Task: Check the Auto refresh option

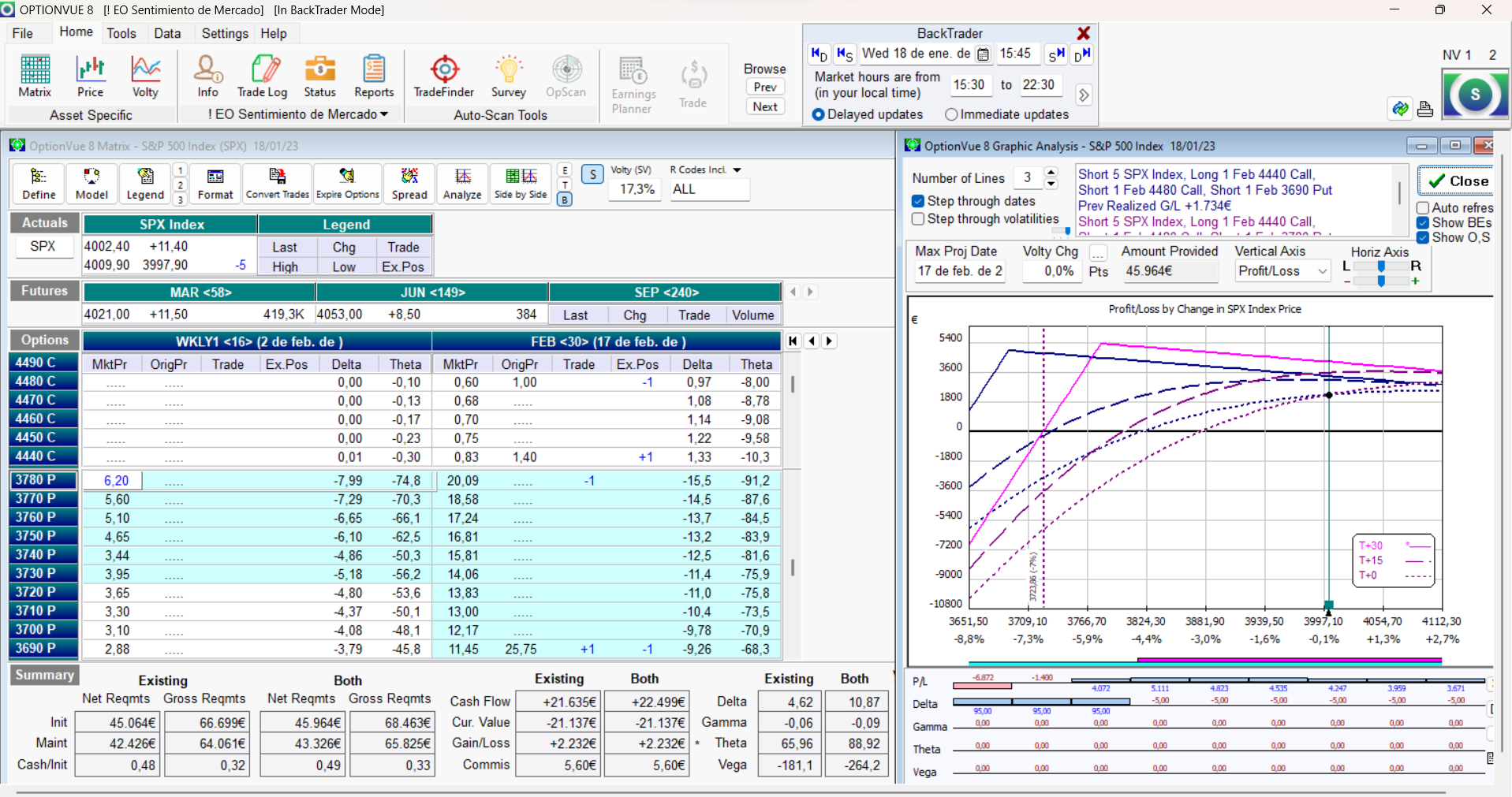Action: pyautogui.click(x=1423, y=208)
